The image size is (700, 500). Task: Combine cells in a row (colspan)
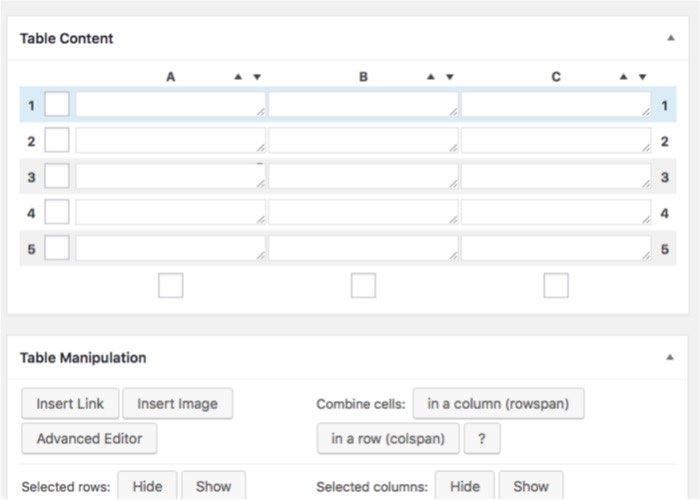[x=388, y=438]
